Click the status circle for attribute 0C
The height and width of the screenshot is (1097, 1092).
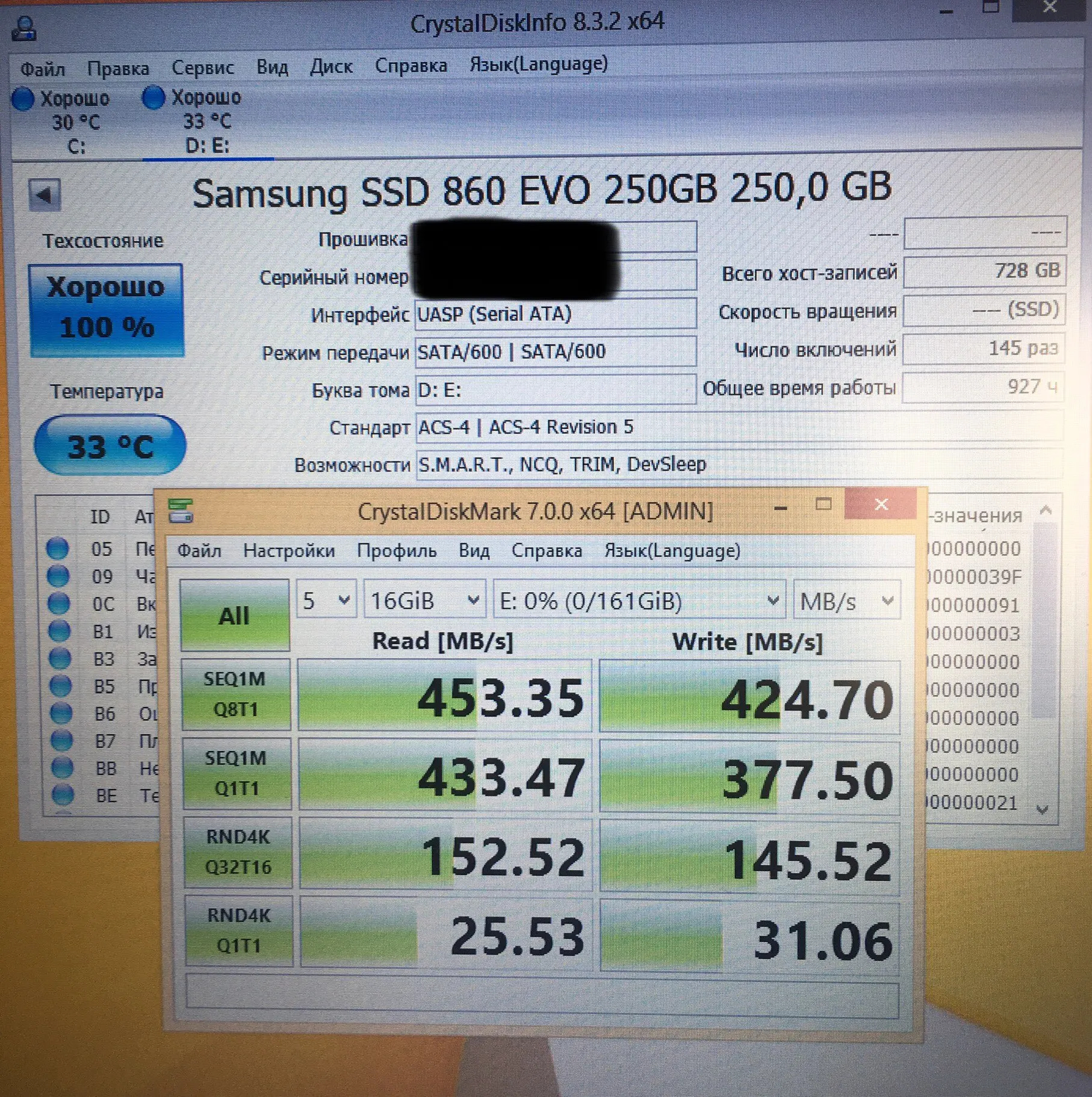(59, 603)
